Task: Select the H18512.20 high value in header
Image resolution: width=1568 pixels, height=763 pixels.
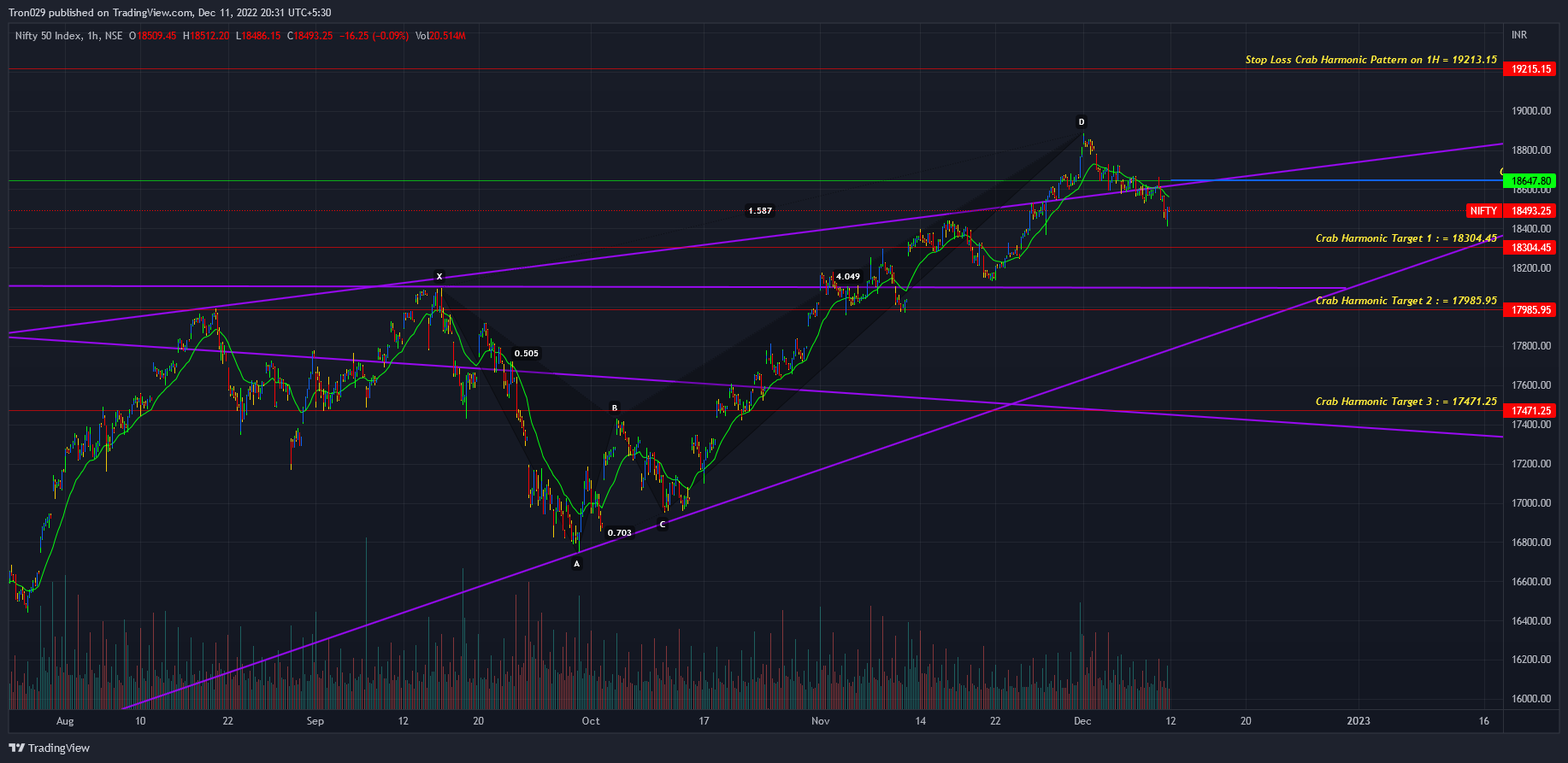Action: 206,36
